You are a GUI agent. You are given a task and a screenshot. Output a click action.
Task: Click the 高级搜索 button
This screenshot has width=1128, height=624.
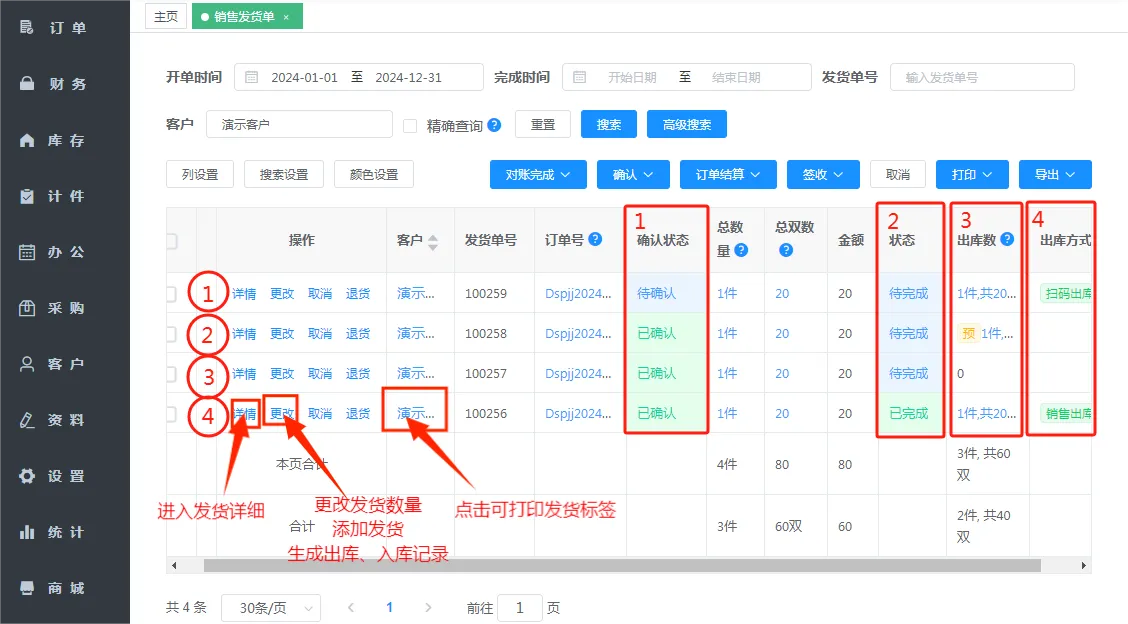[x=686, y=125]
